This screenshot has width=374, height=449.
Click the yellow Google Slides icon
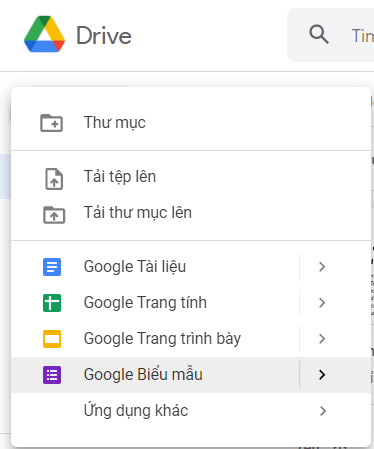(52, 339)
